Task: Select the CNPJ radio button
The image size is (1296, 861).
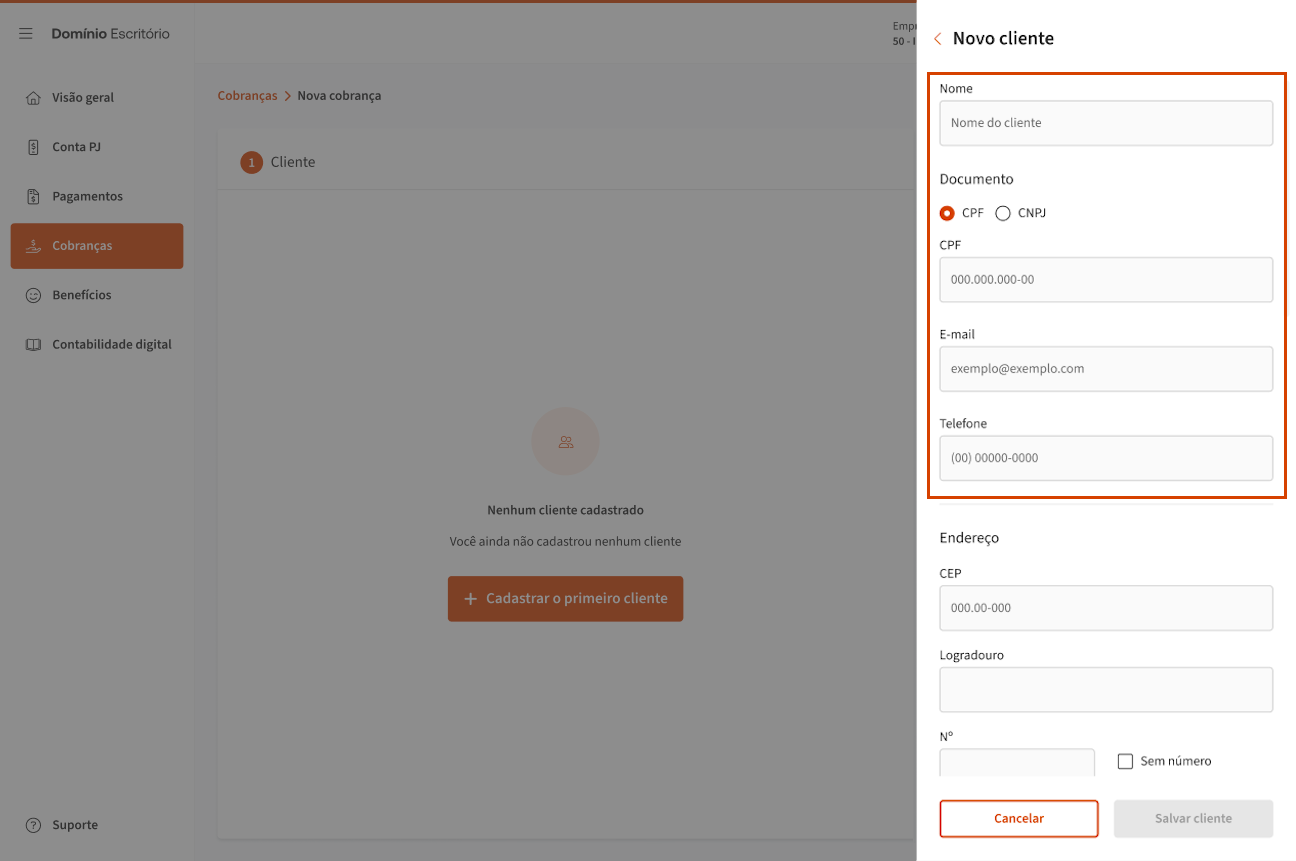Action: pos(1003,213)
